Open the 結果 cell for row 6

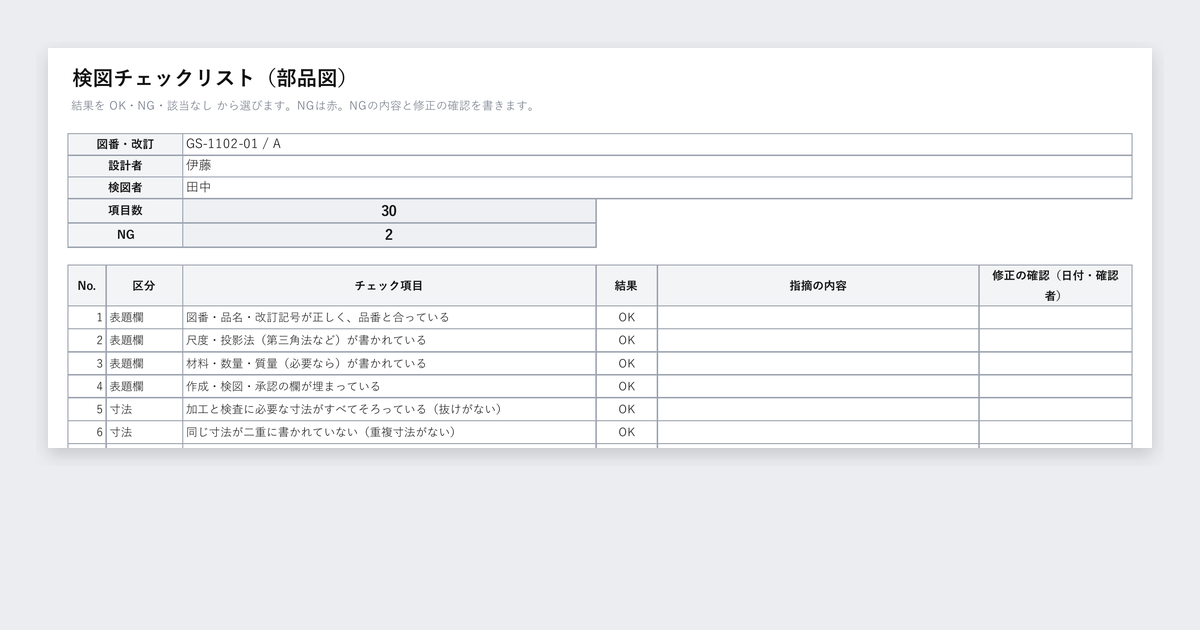coord(626,432)
